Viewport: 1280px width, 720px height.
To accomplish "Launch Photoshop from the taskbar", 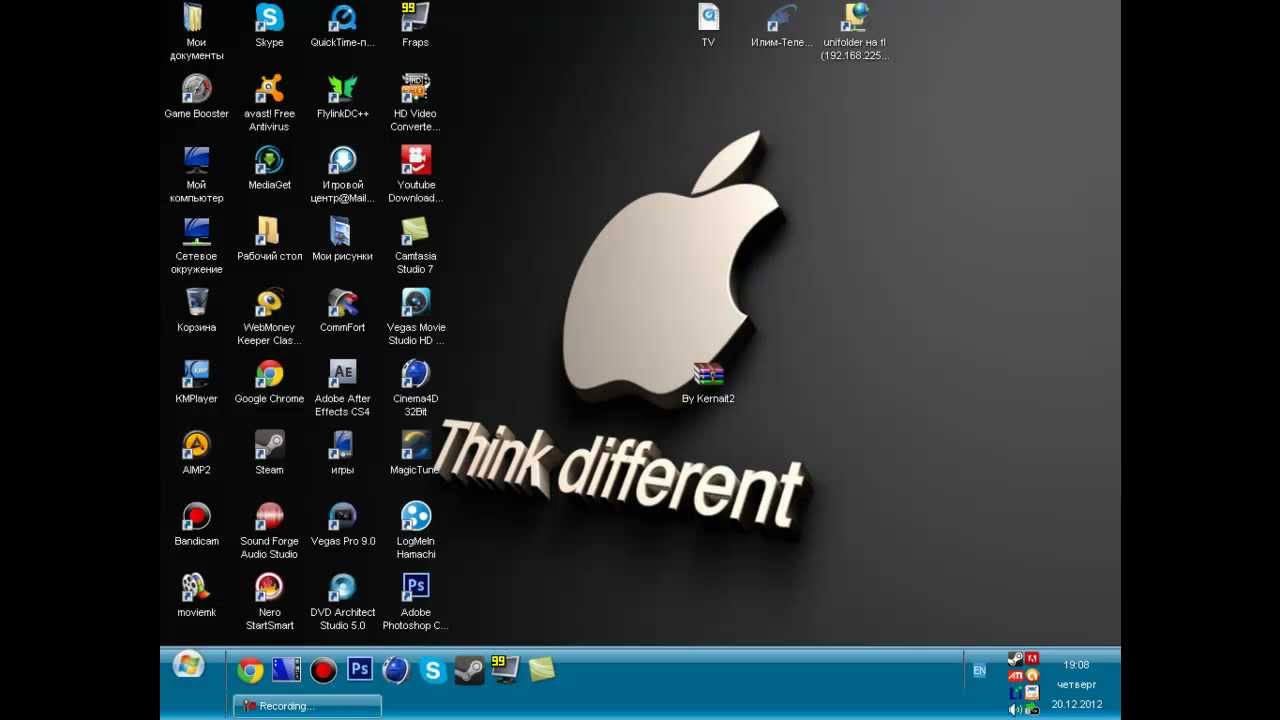I will 360,669.
